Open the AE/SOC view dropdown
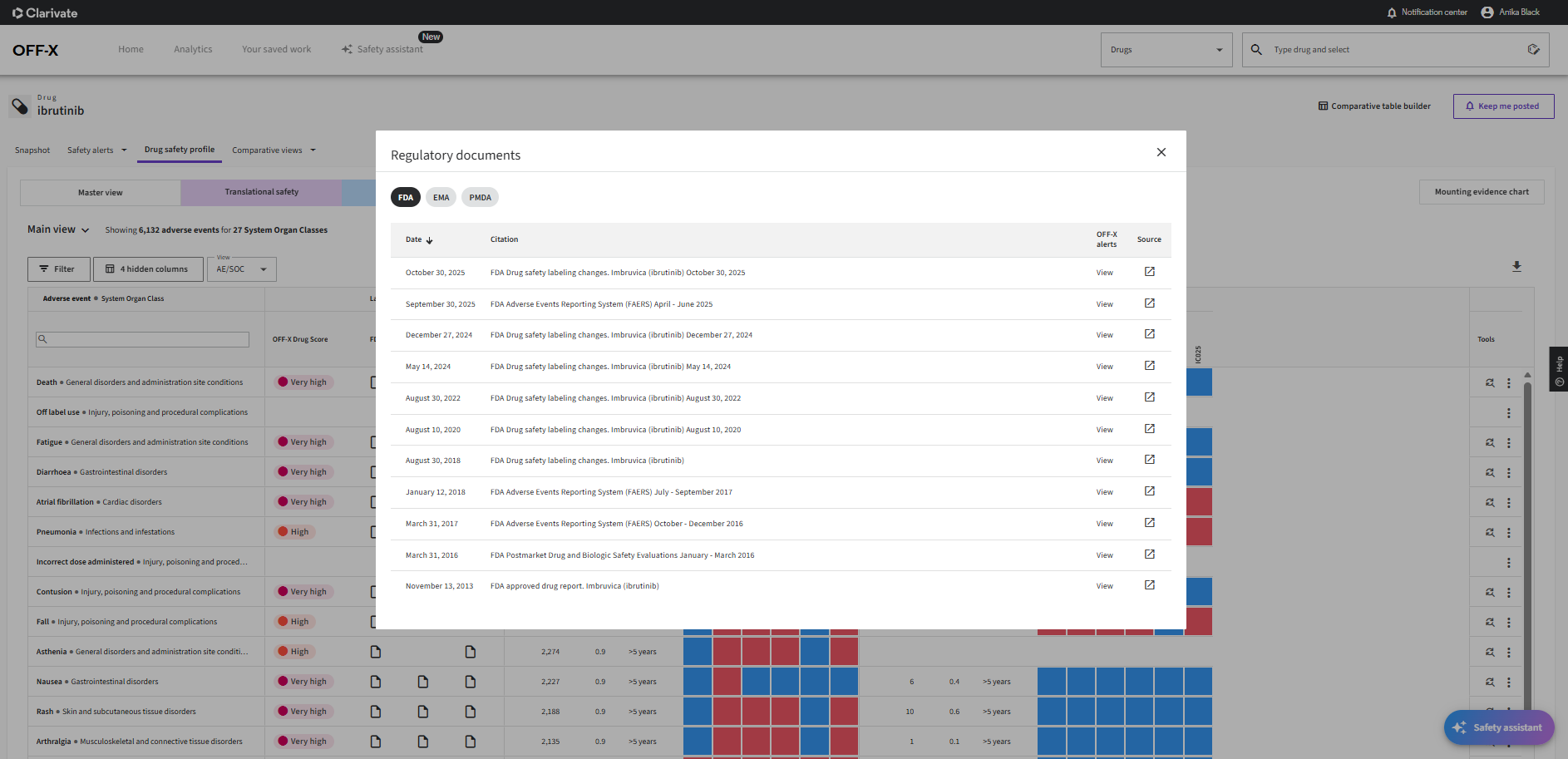1568x759 pixels. click(241, 269)
